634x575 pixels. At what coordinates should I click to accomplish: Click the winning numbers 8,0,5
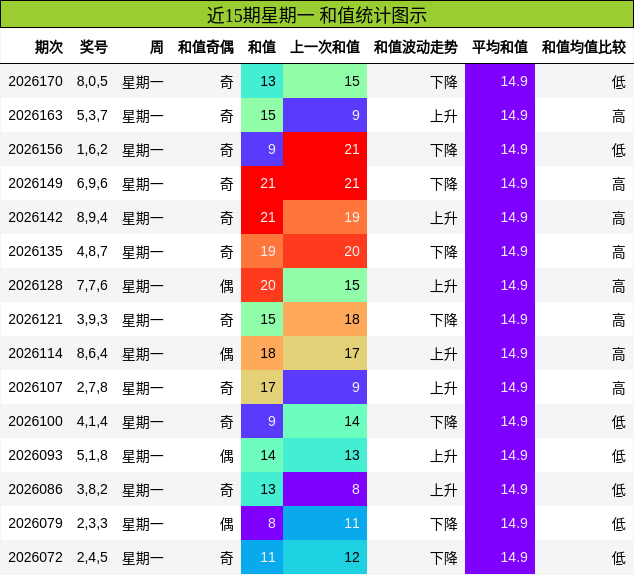click(92, 81)
